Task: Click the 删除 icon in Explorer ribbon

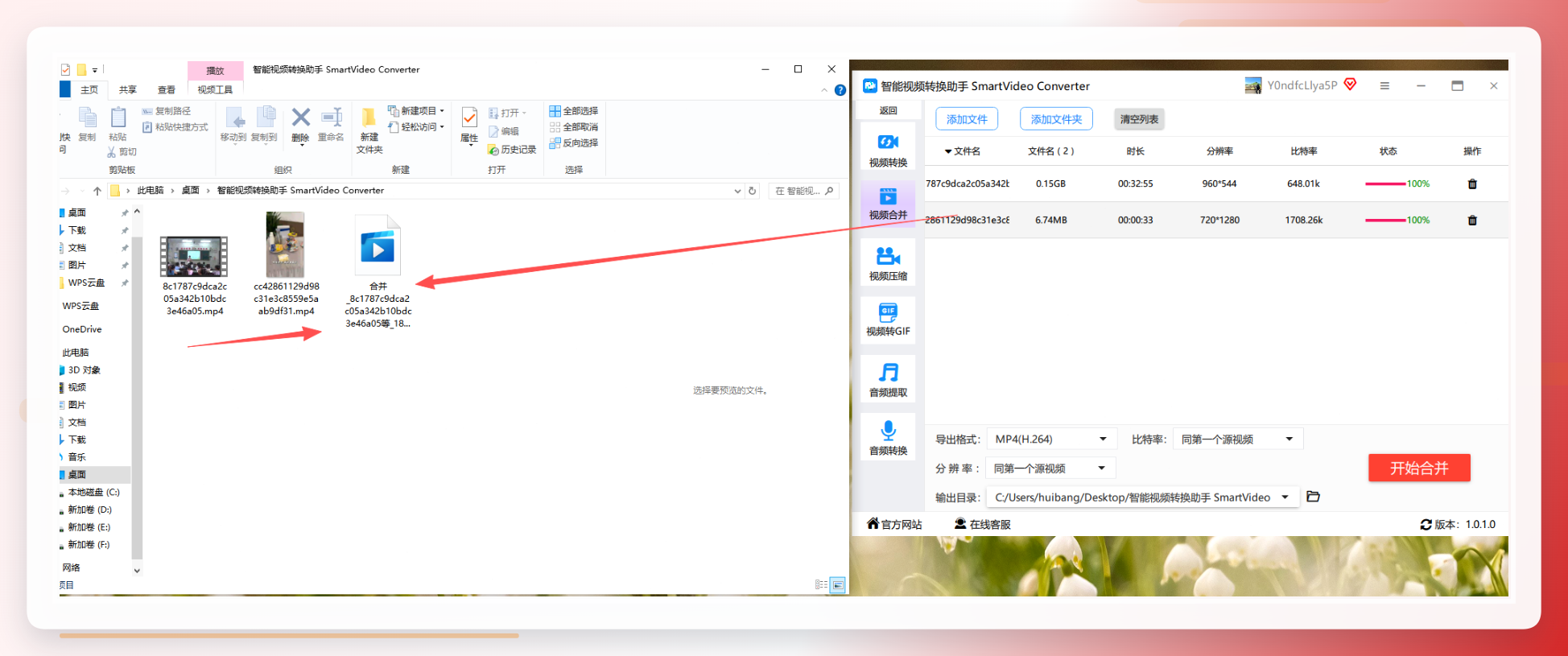Action: pyautogui.click(x=300, y=125)
